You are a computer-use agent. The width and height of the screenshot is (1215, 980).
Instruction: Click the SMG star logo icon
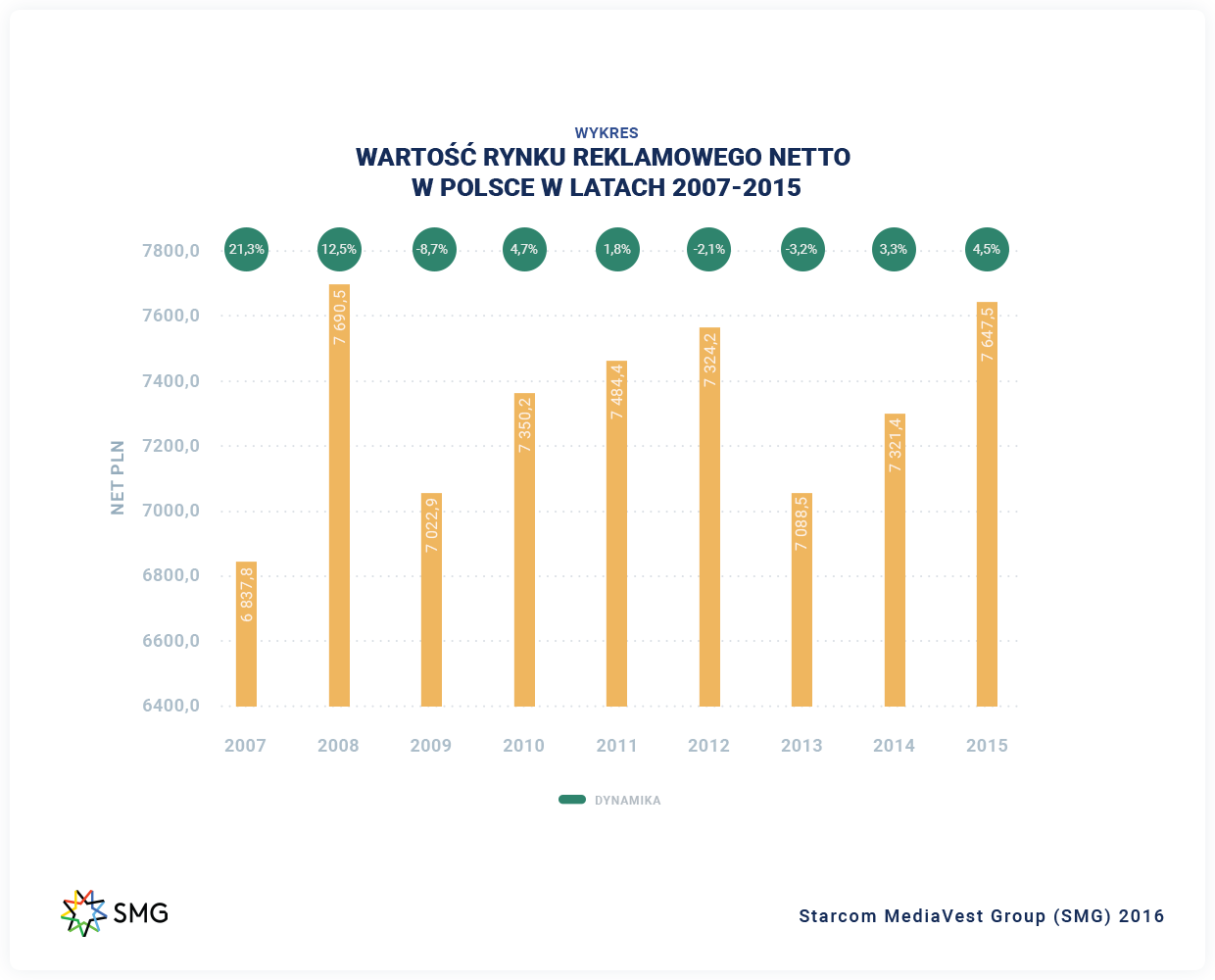(83, 912)
